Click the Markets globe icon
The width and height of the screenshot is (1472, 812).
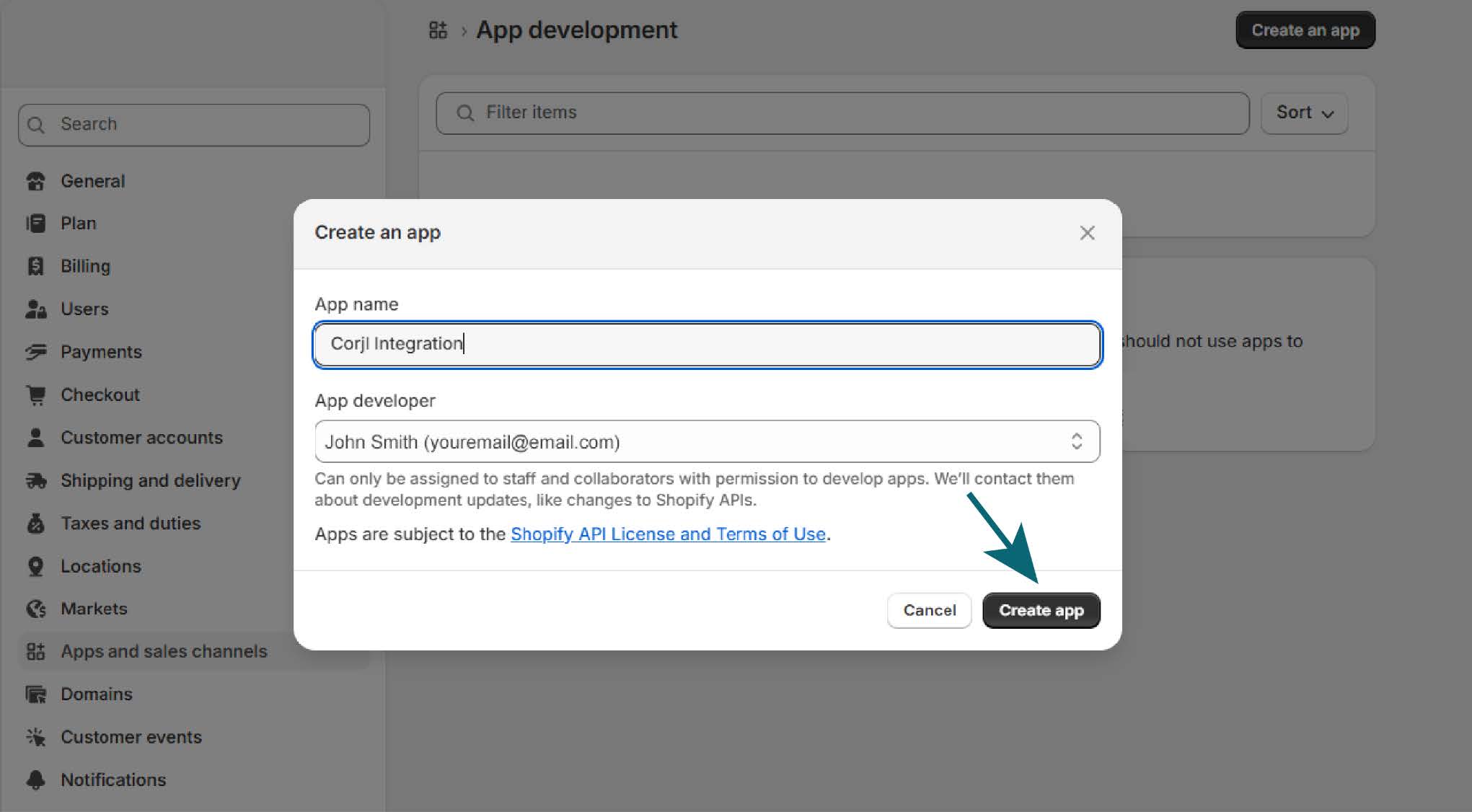click(x=35, y=609)
